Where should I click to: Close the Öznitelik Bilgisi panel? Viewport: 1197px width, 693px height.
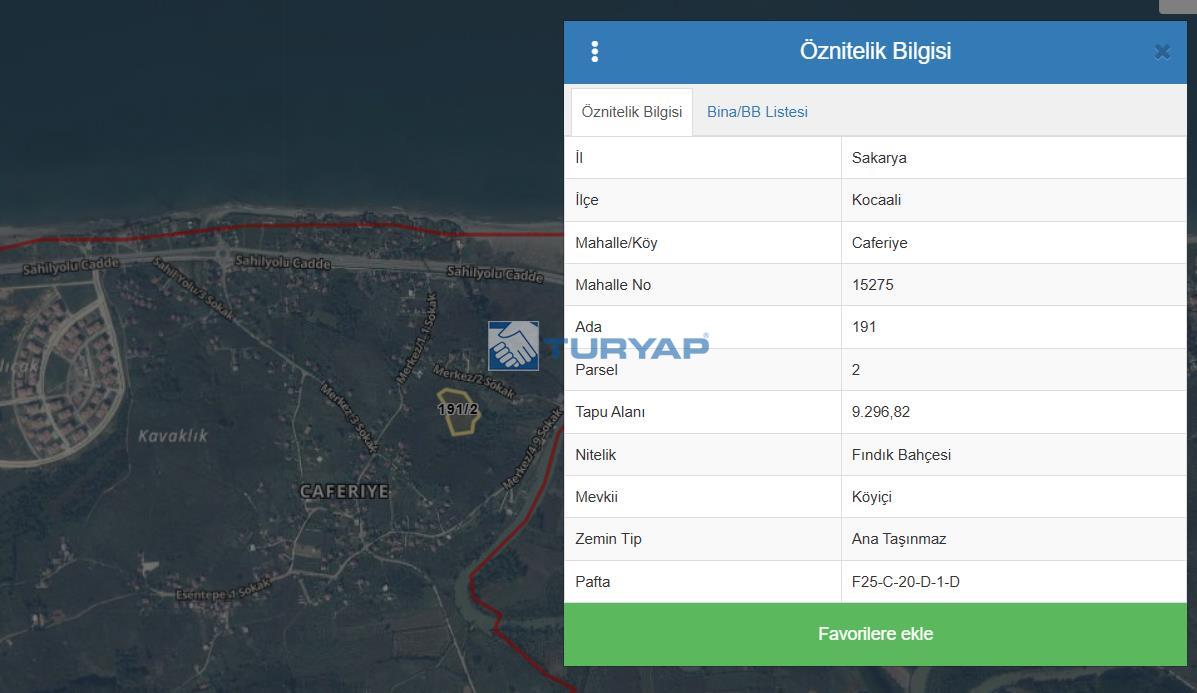click(1161, 52)
